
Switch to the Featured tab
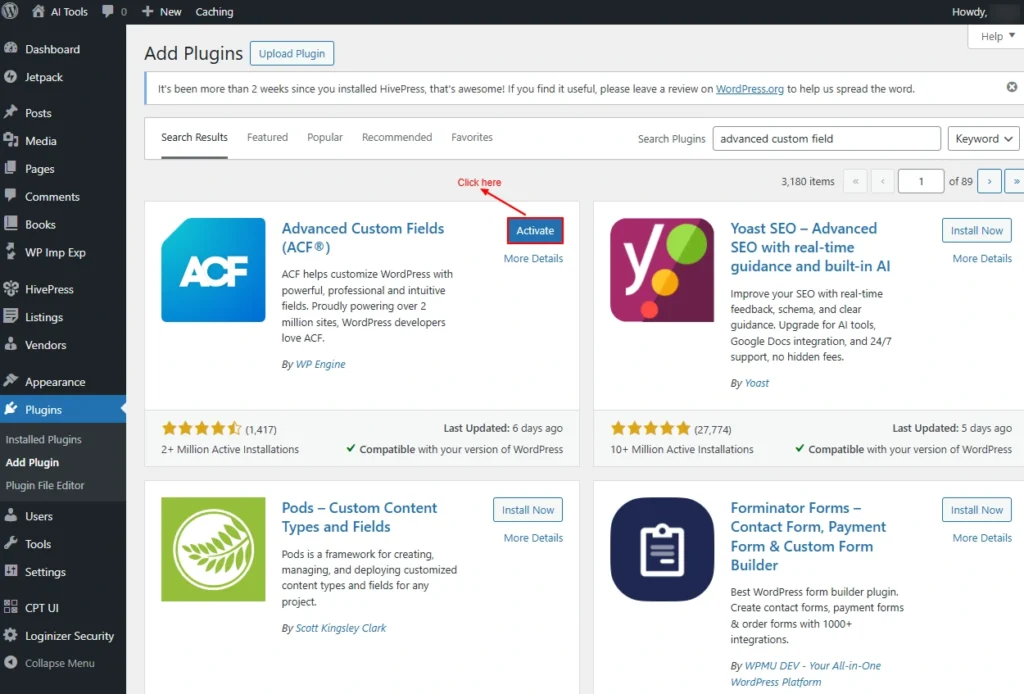pos(267,138)
